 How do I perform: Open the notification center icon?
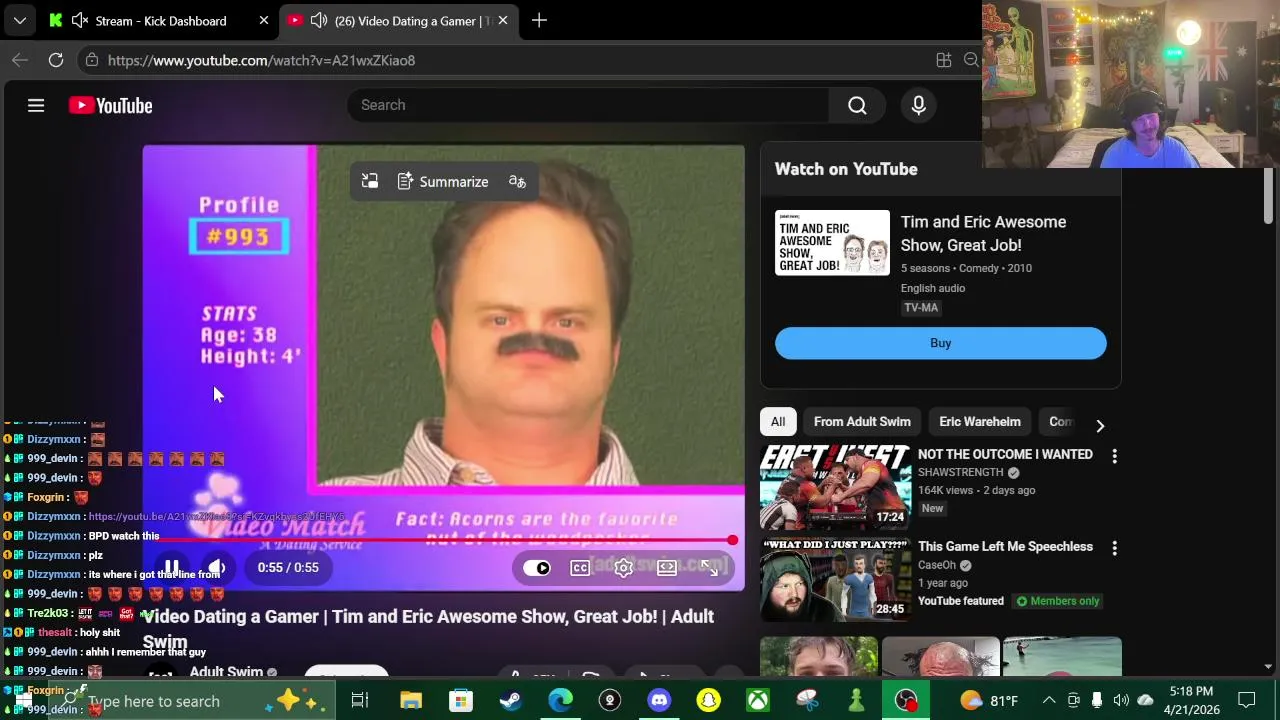(x=1247, y=701)
